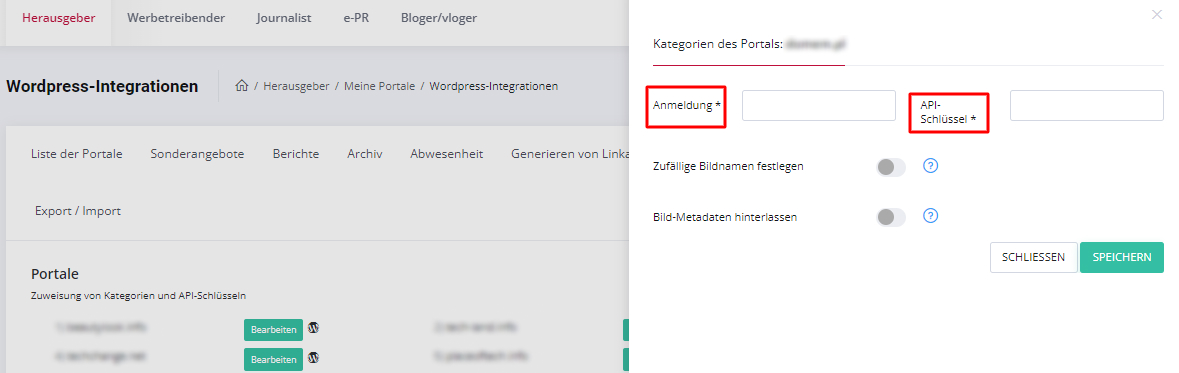
Task: Enable Zufällige Bildnamen festlegen switch
Action: click(891, 167)
